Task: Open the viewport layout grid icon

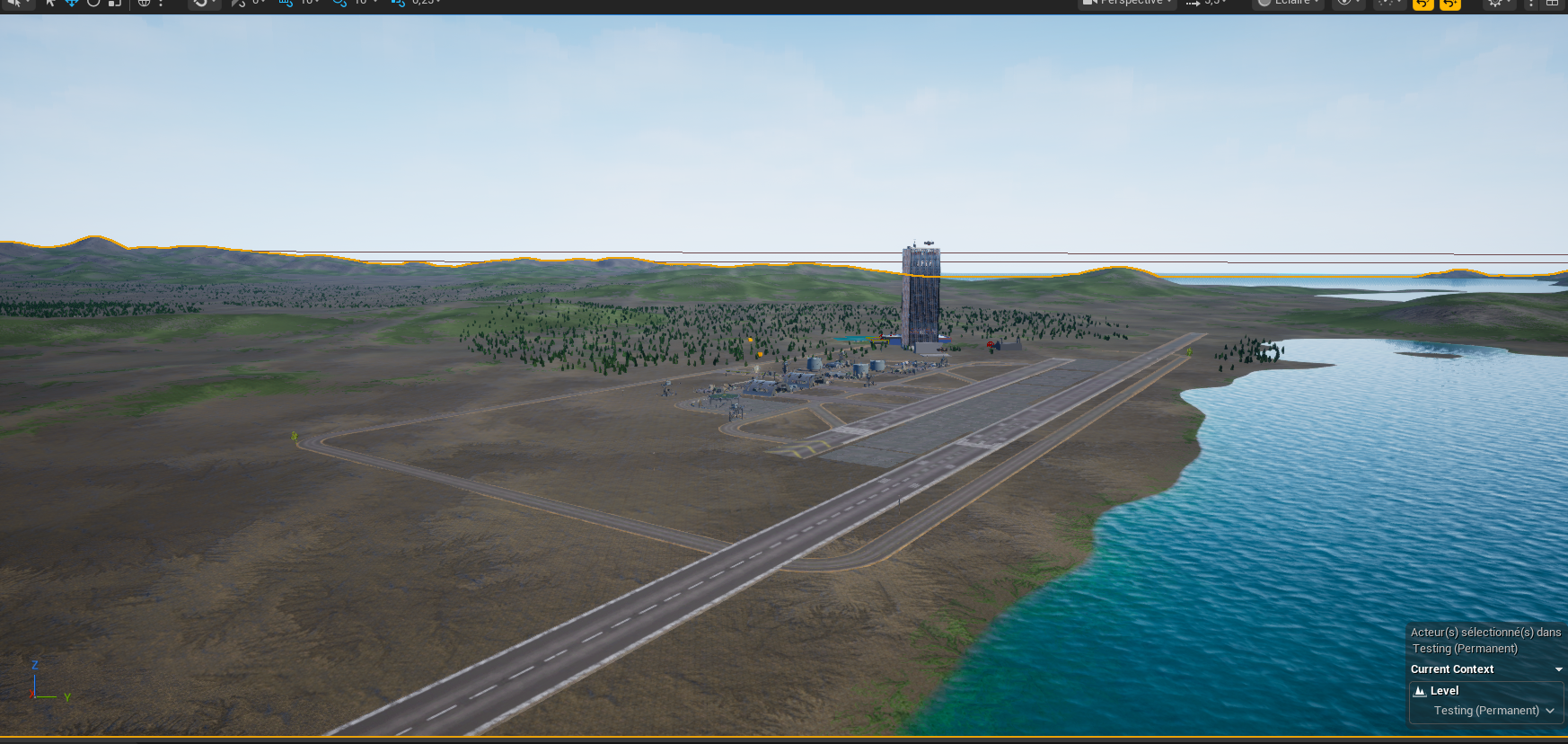Action: (1552, 3)
